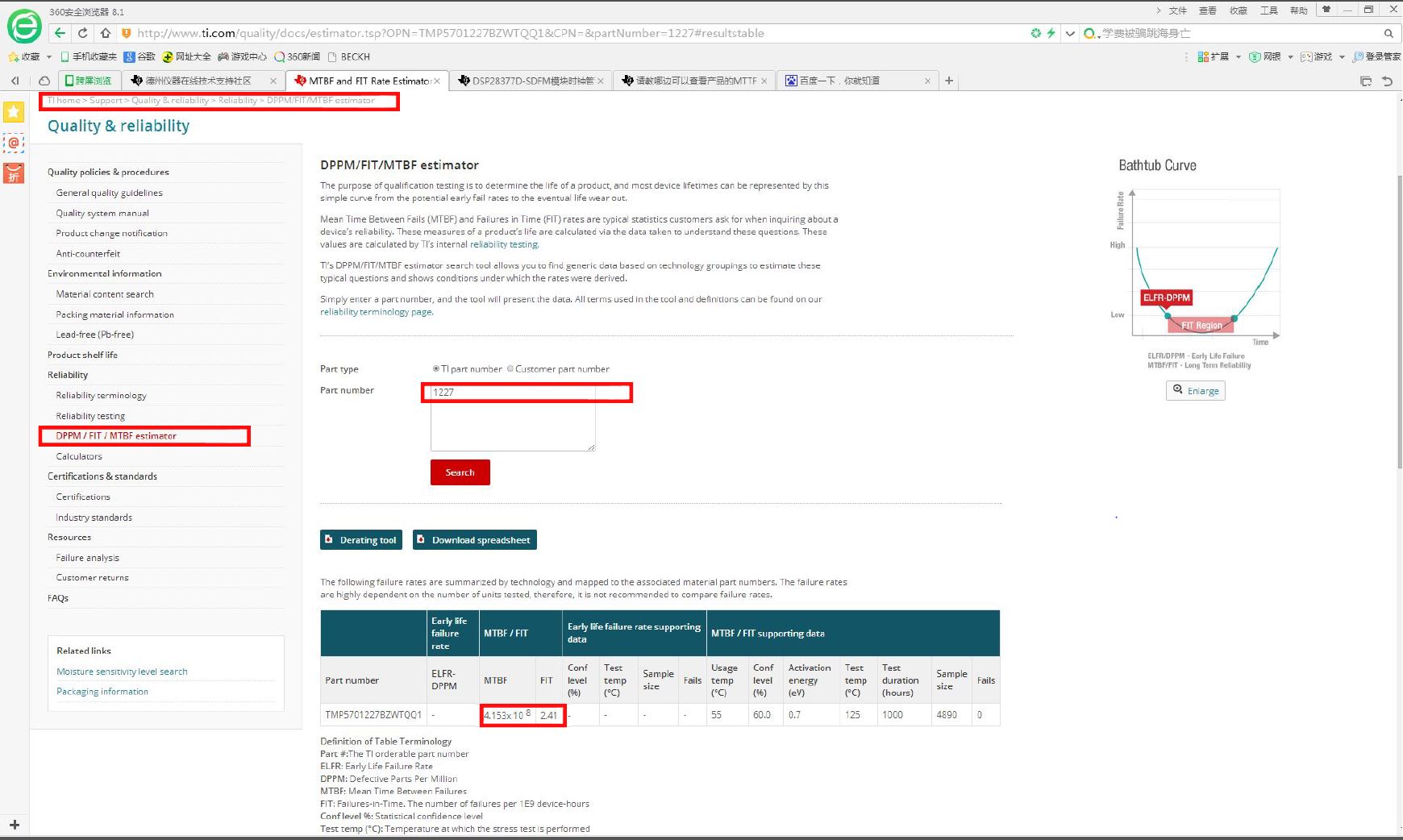Image resolution: width=1403 pixels, height=840 pixels.
Task: Switch to the 百度一下 tab
Action: (x=856, y=81)
